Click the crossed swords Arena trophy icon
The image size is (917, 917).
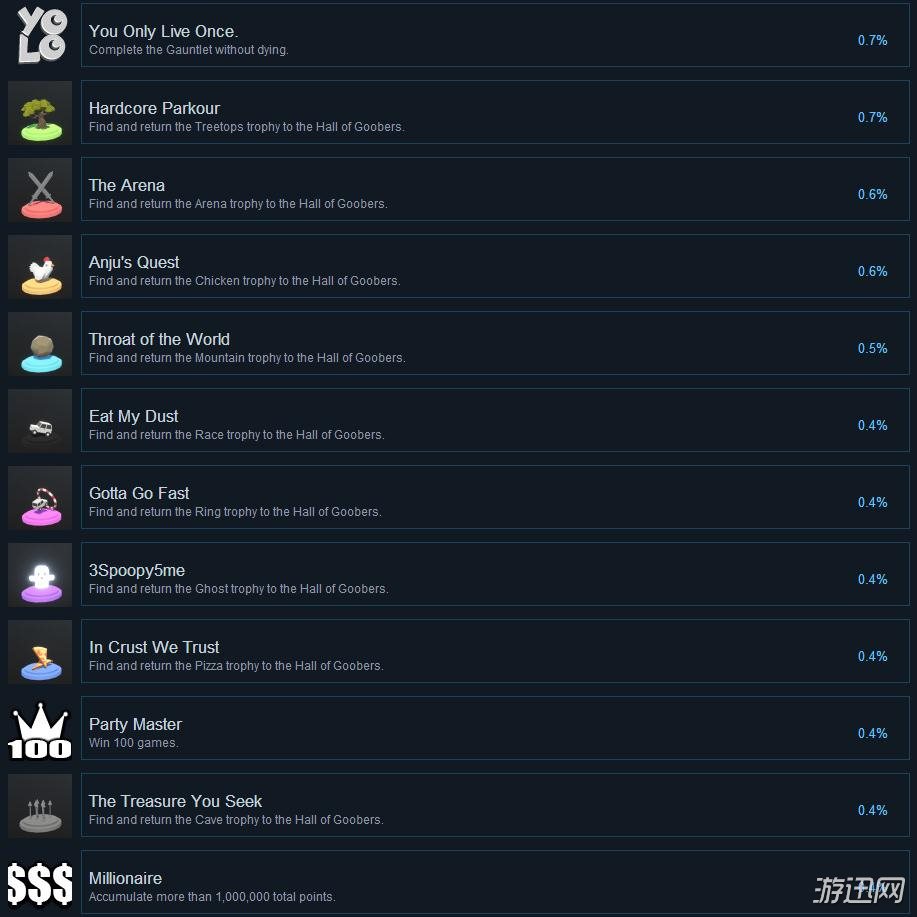tap(40, 189)
